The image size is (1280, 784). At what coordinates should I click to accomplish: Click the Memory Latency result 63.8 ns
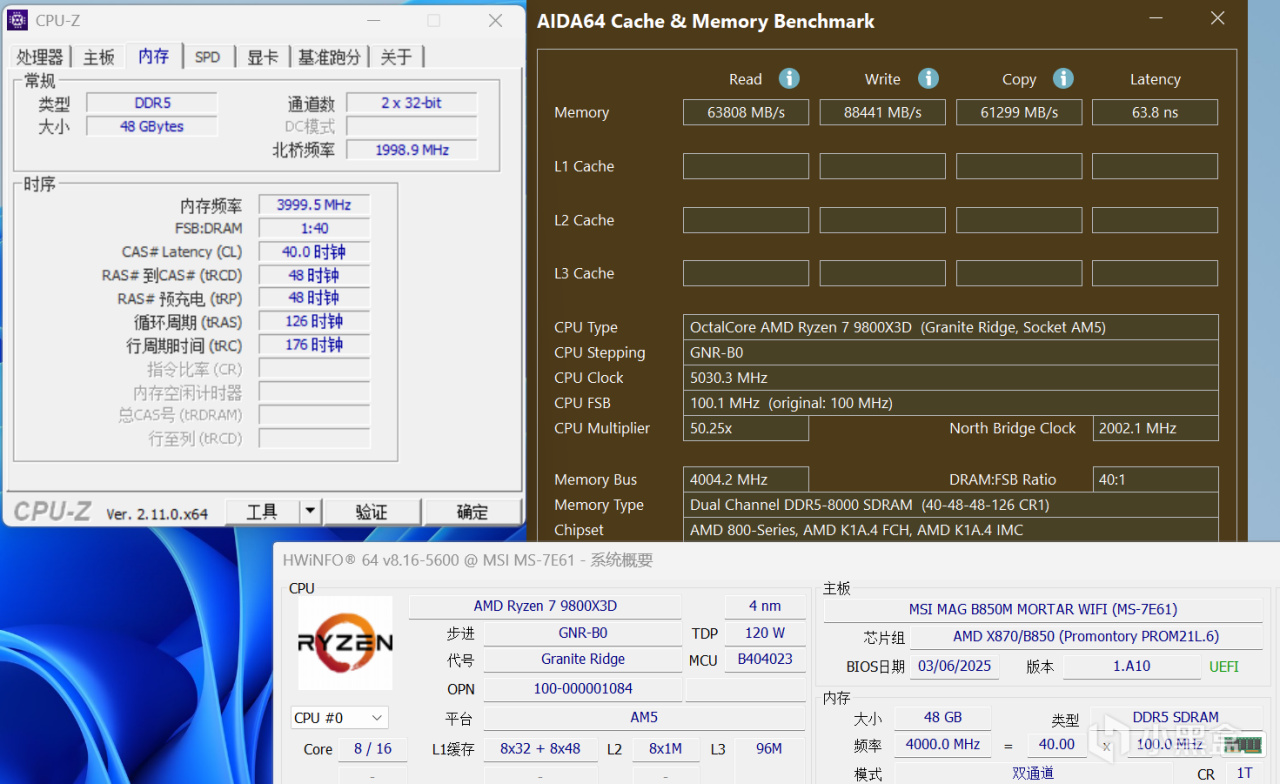pyautogui.click(x=1155, y=112)
